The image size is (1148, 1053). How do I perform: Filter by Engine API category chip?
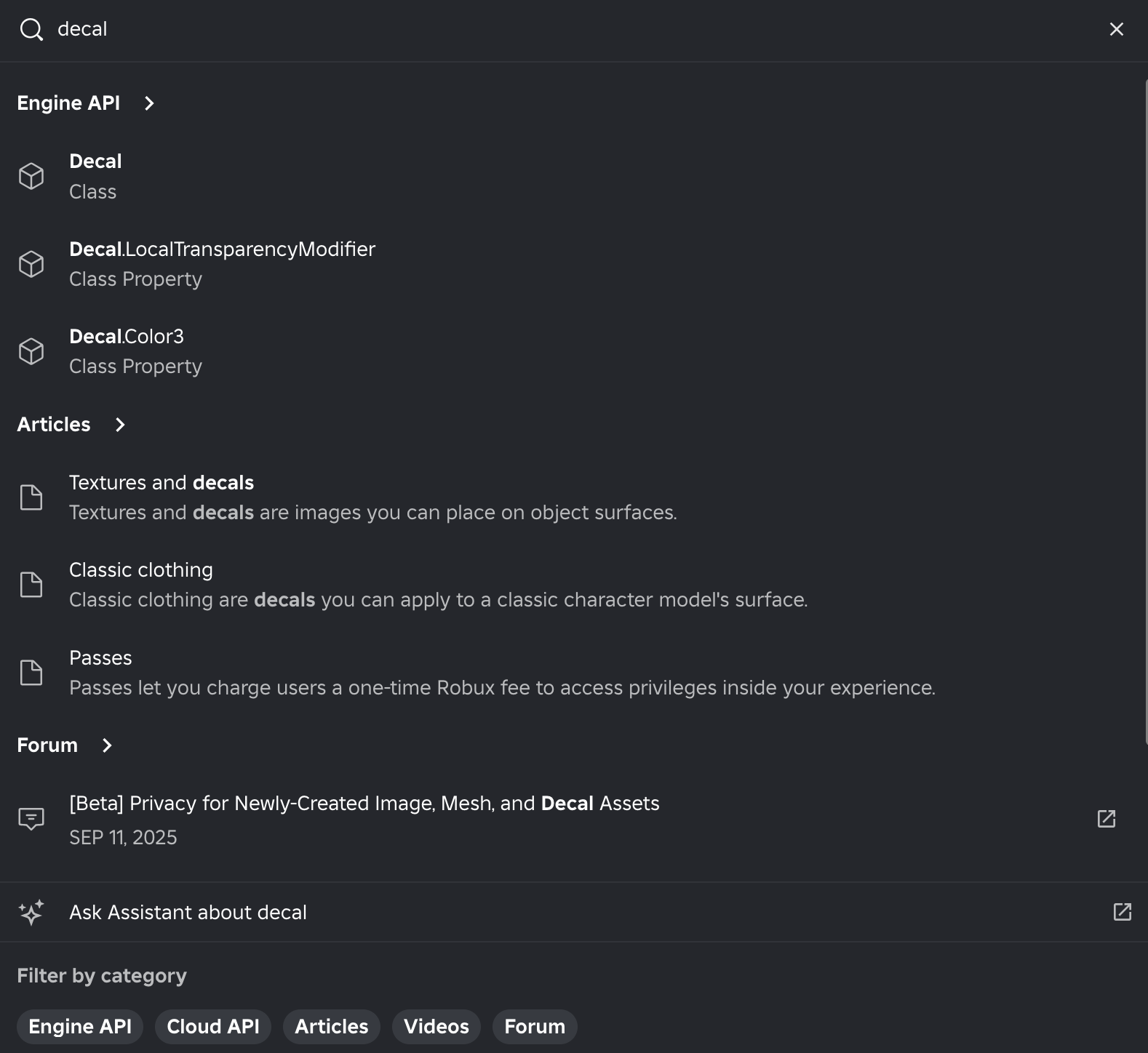pos(80,1027)
